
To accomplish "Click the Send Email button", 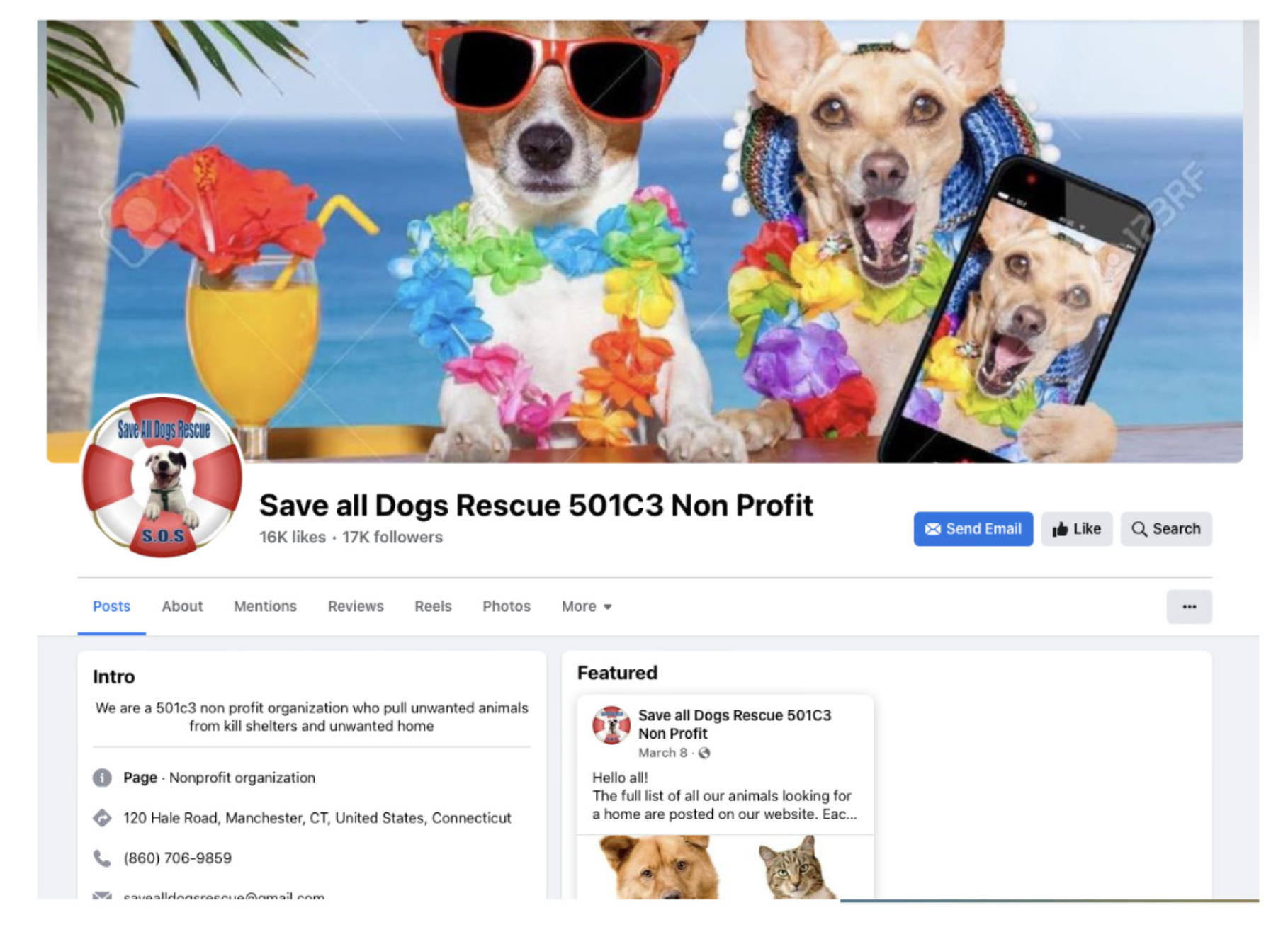I will pos(973,529).
